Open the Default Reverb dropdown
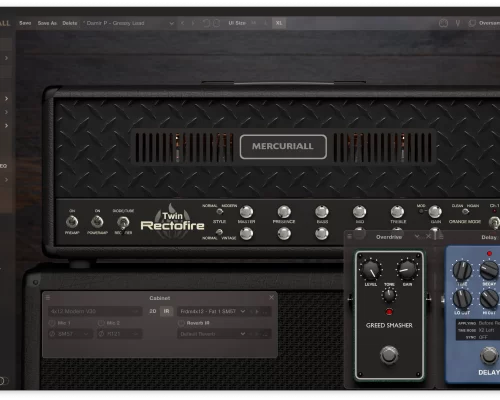 click(212, 334)
